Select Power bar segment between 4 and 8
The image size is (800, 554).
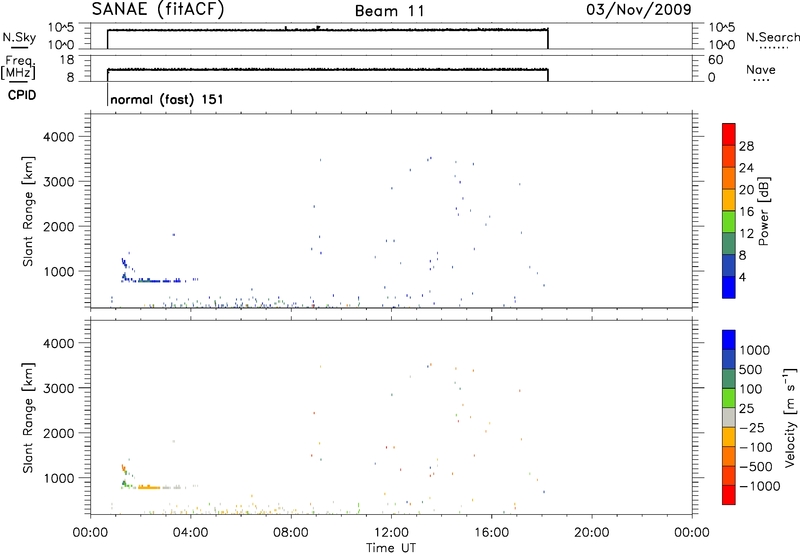[x=729, y=265]
